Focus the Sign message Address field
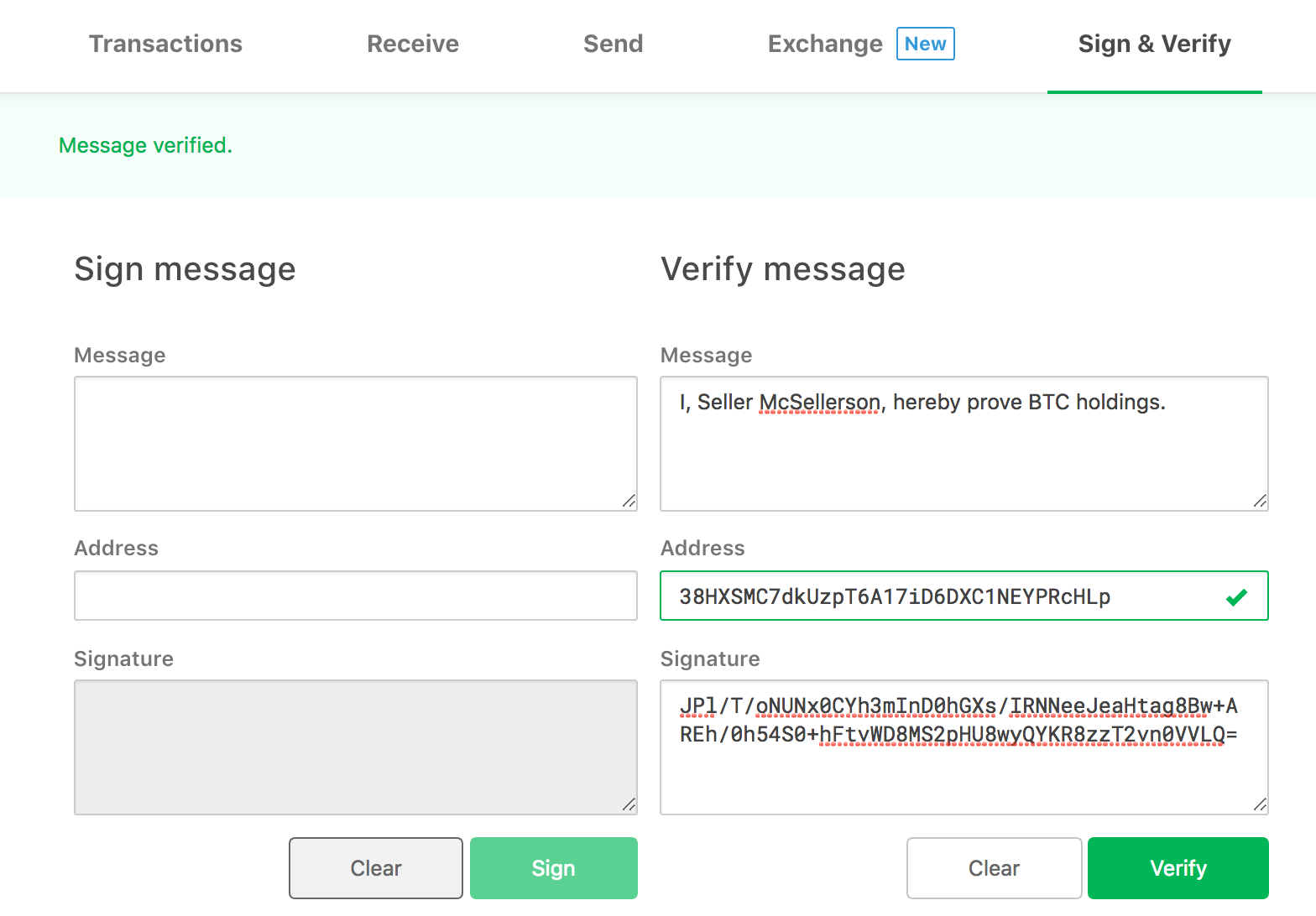The height and width of the screenshot is (916, 1316). tap(355, 596)
